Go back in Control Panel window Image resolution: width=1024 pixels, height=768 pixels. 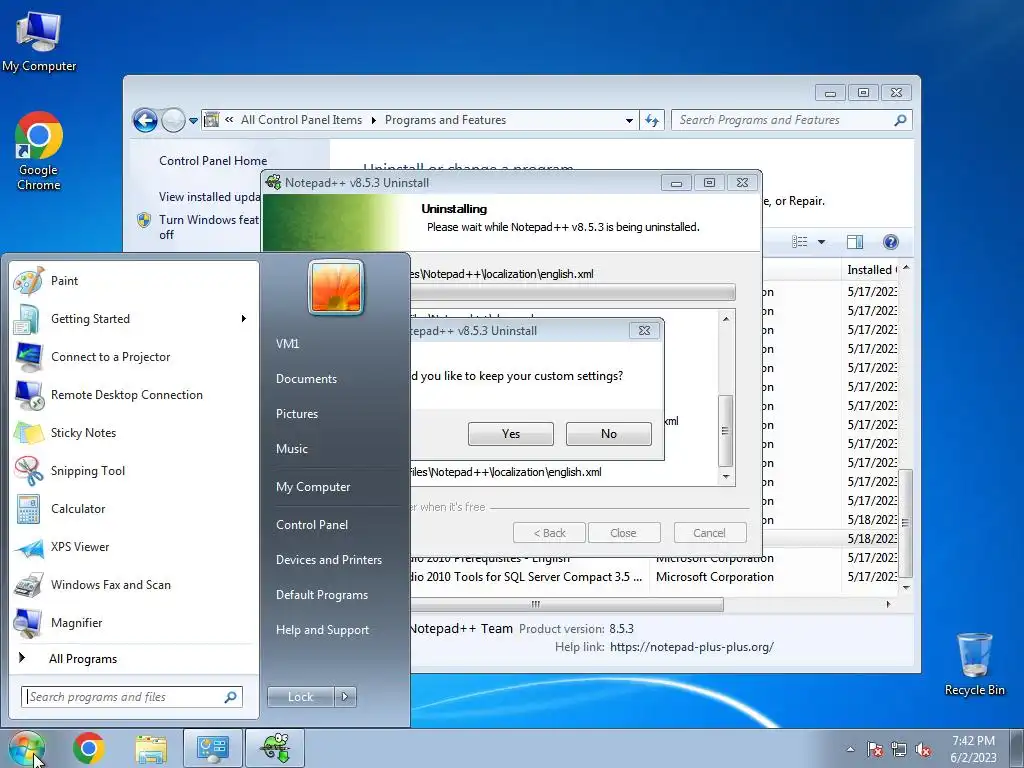[x=145, y=120]
